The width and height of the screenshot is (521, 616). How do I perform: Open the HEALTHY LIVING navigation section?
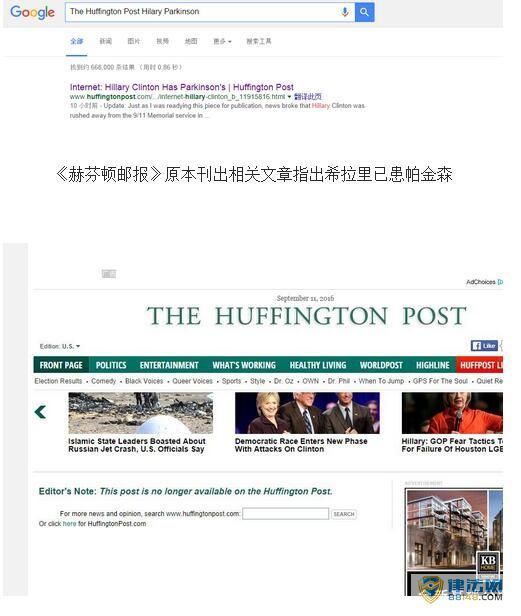(318, 365)
